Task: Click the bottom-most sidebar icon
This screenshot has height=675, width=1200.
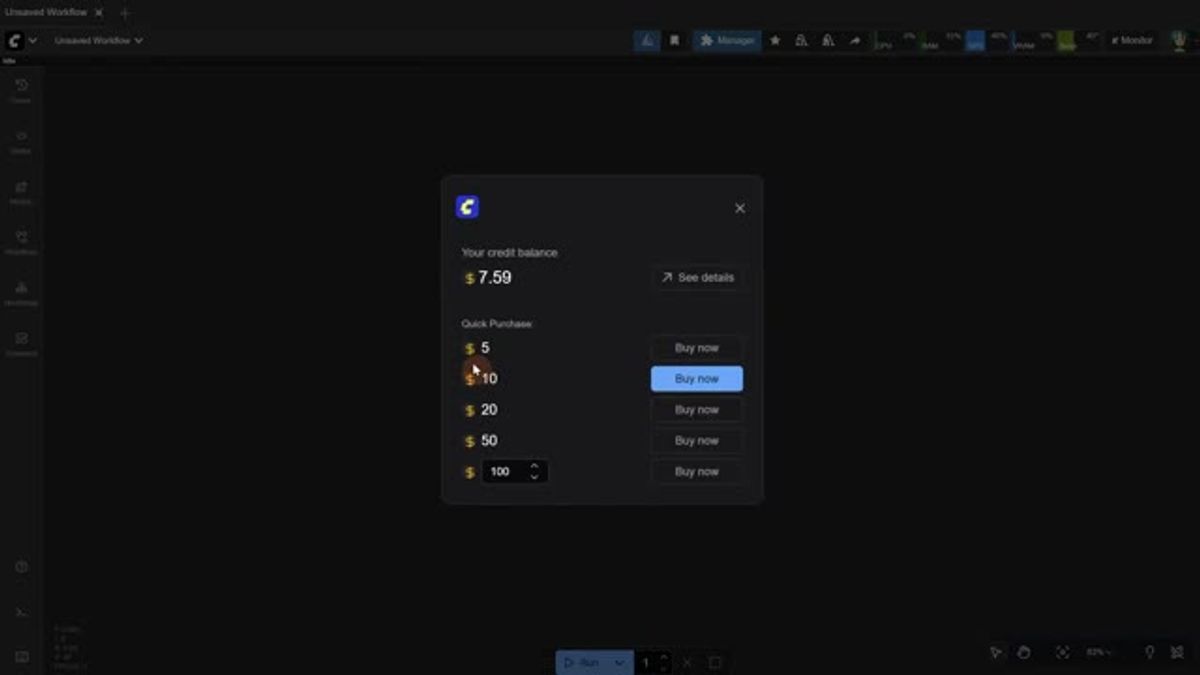Action: [21, 657]
